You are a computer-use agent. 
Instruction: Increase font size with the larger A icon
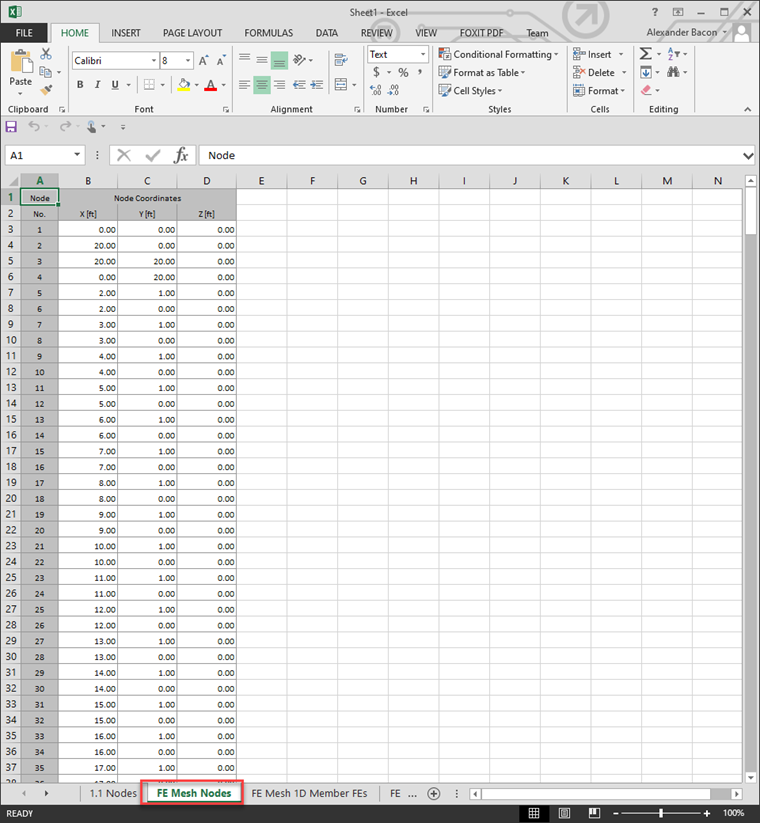point(204,61)
